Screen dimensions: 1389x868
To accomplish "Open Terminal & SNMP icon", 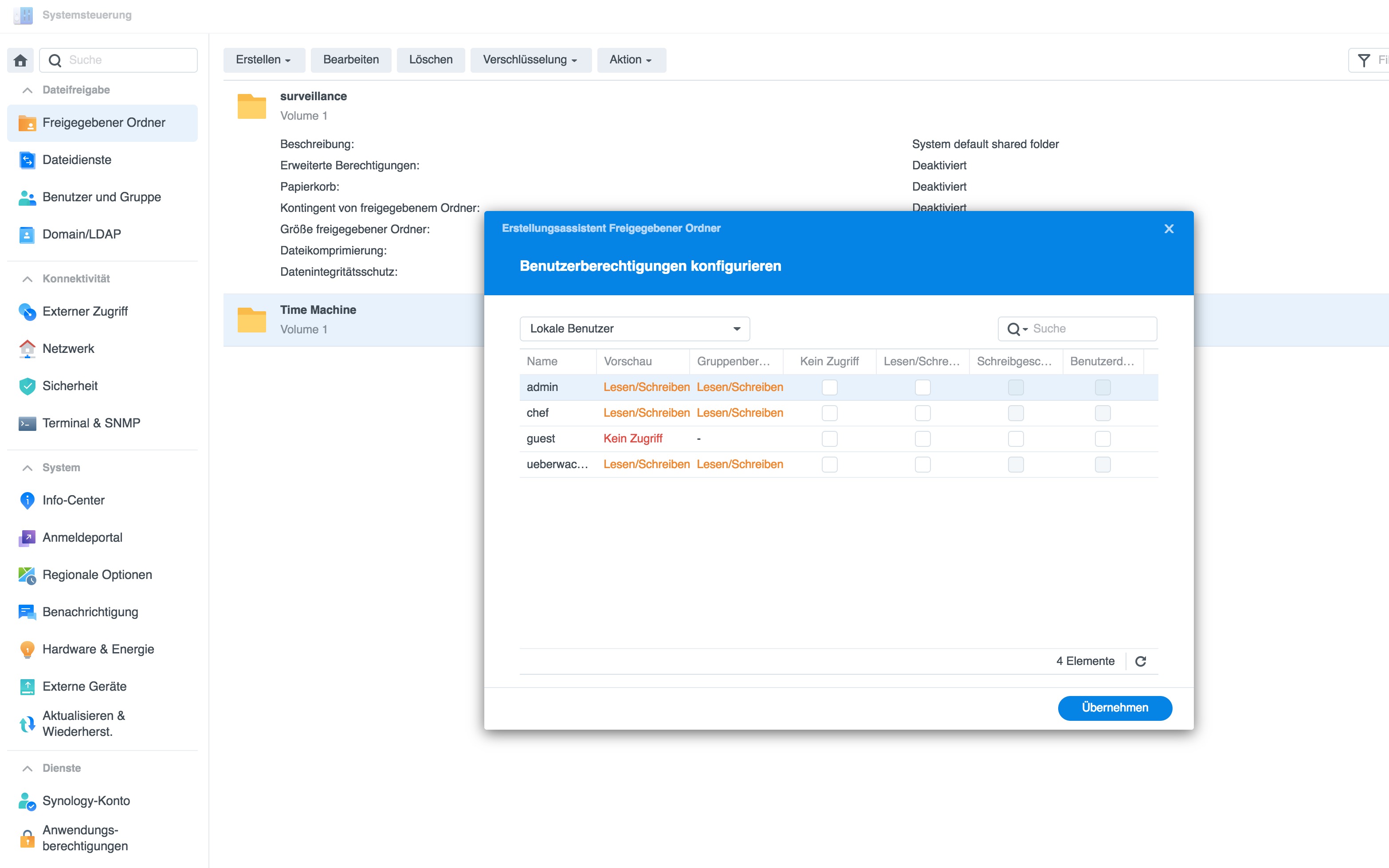I will [x=27, y=423].
